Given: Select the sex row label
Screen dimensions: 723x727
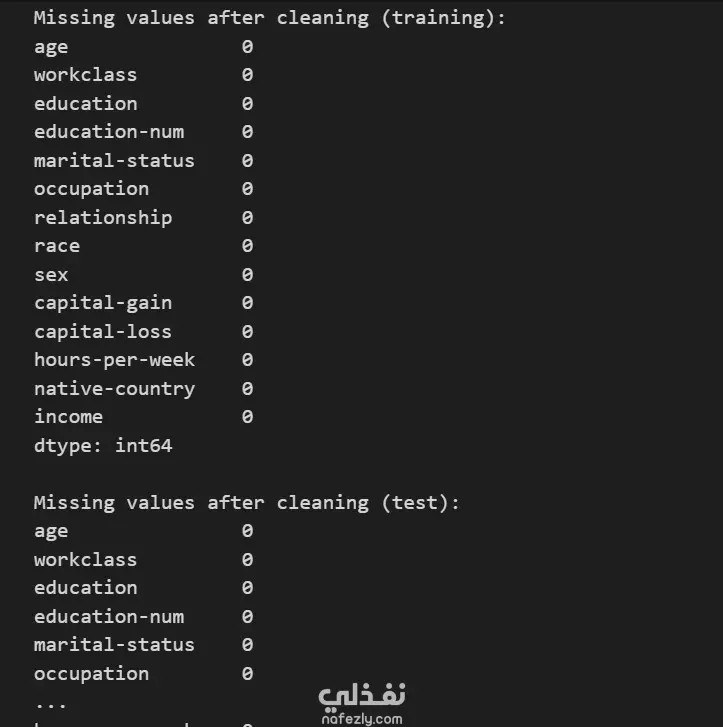Looking at the screenshot, I should 51,275.
